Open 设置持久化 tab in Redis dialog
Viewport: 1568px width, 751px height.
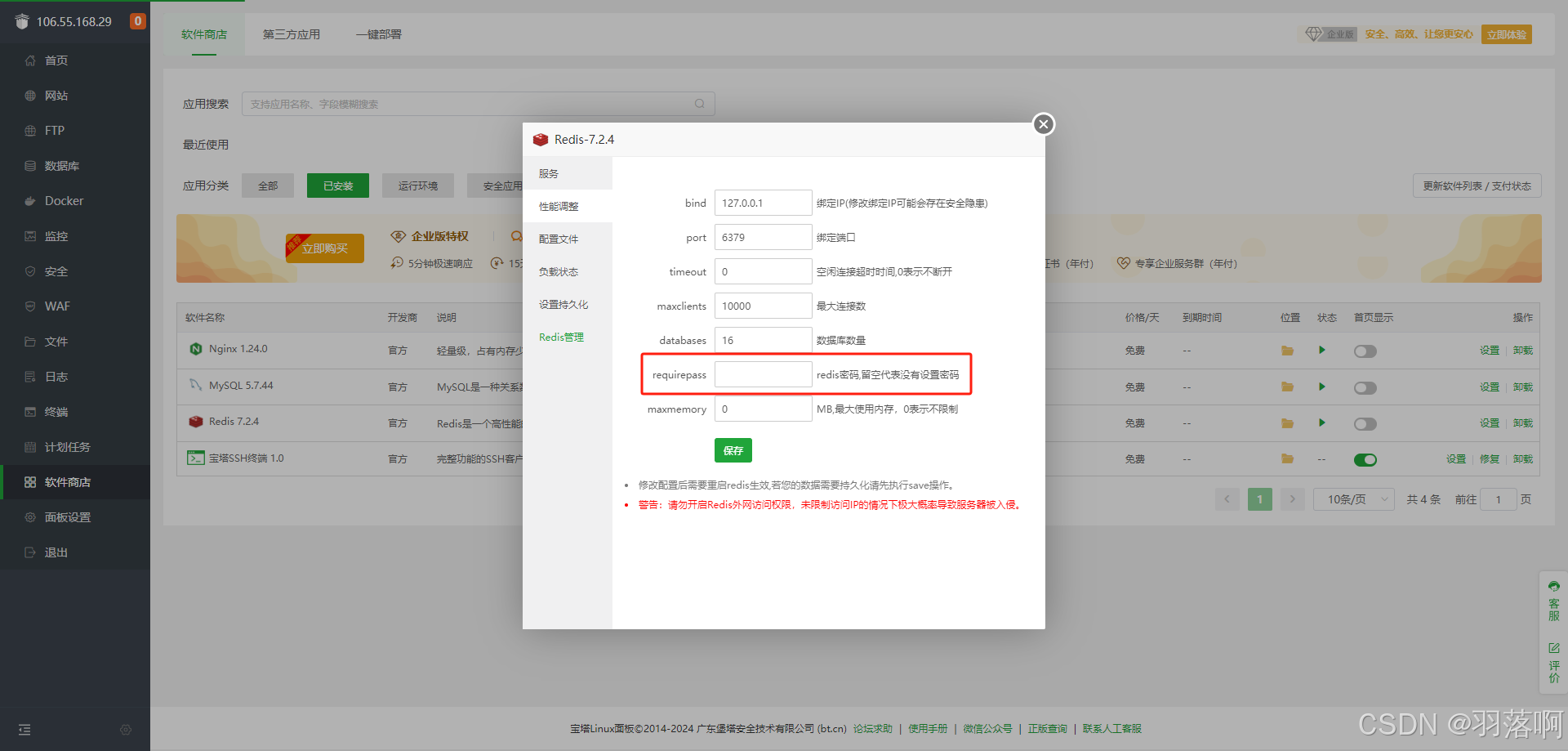click(x=568, y=304)
